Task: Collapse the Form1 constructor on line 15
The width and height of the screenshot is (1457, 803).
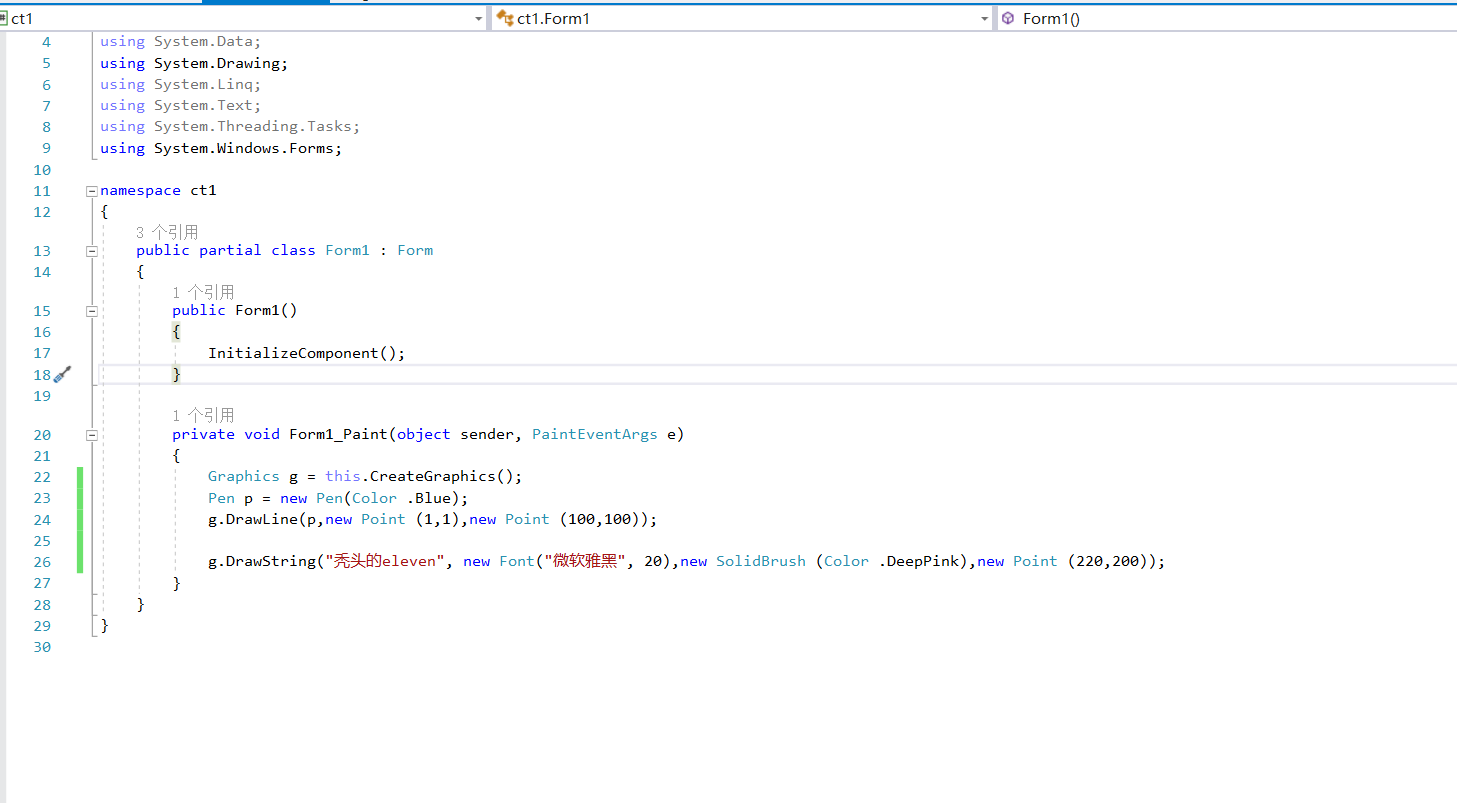Action: (91, 310)
